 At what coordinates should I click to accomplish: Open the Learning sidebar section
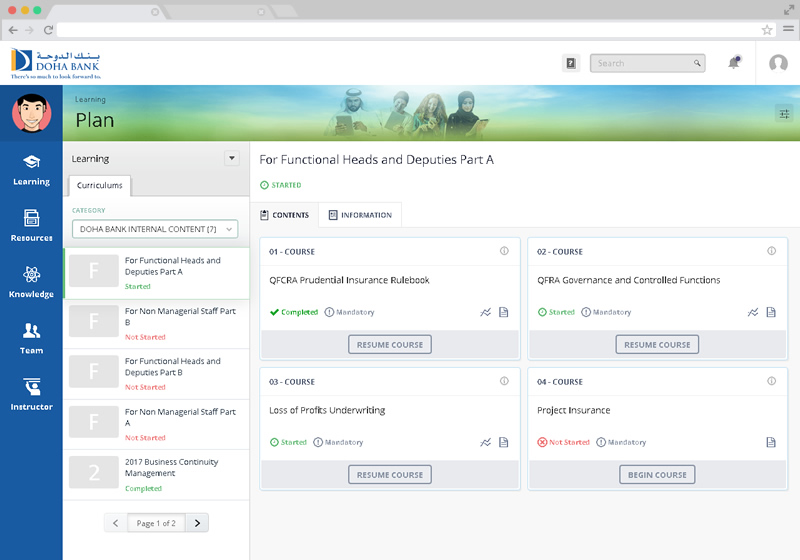tap(31, 170)
